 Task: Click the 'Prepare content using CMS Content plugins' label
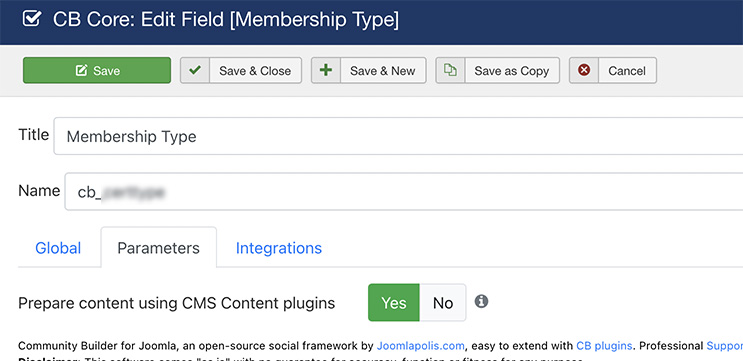click(176, 303)
